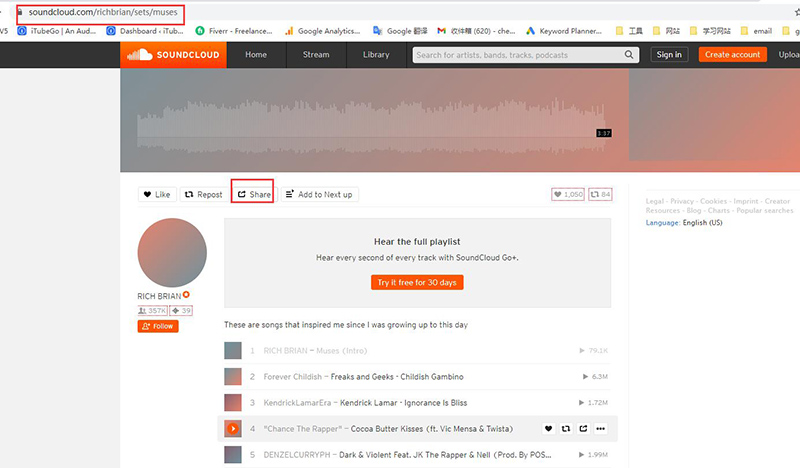Open the Gmail bookmark

click(476, 31)
